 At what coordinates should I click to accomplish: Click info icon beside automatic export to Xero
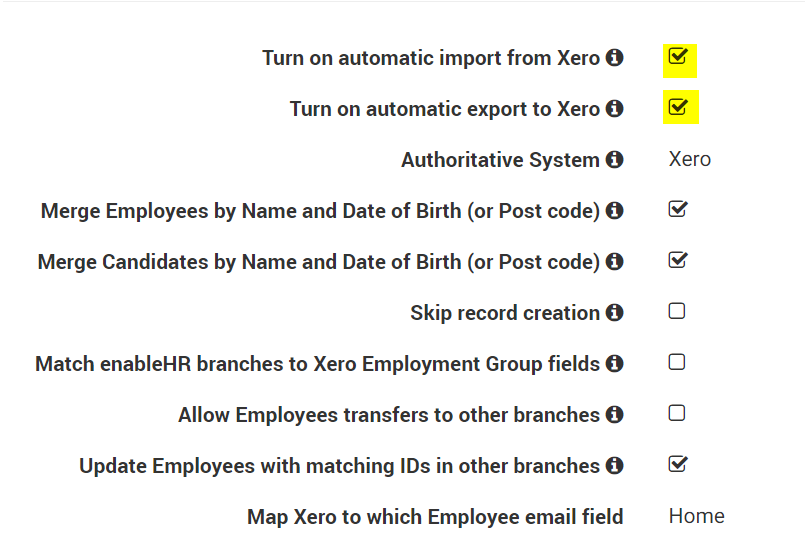point(615,109)
